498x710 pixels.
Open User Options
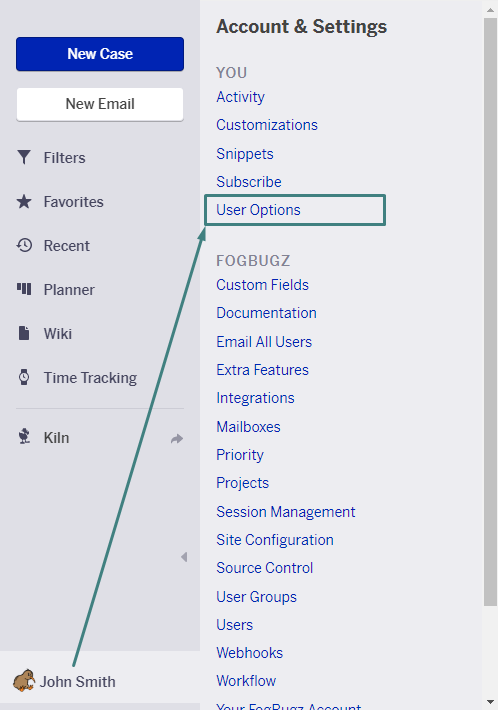[259, 210]
